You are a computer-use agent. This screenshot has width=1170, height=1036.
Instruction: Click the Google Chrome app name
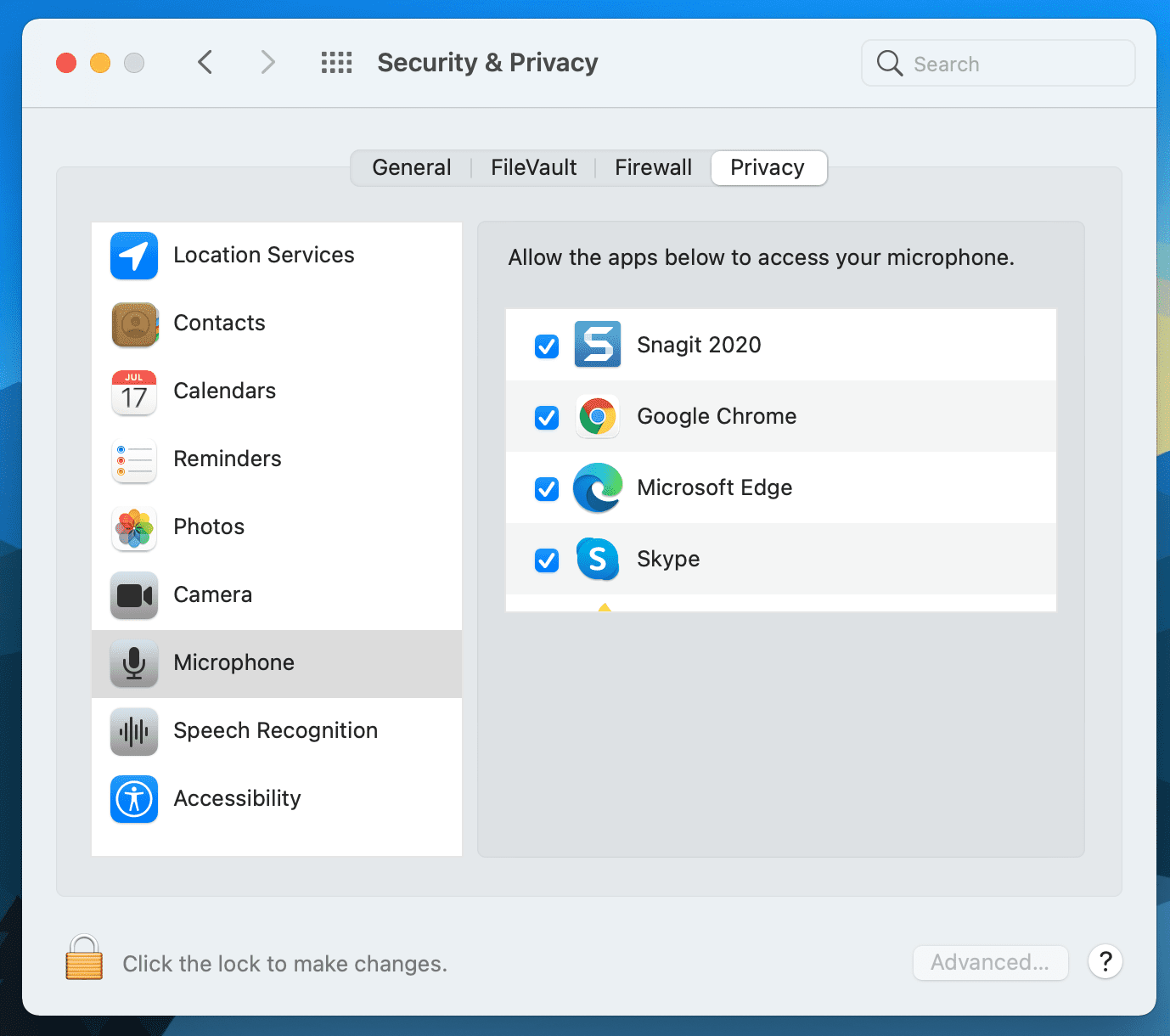717,416
